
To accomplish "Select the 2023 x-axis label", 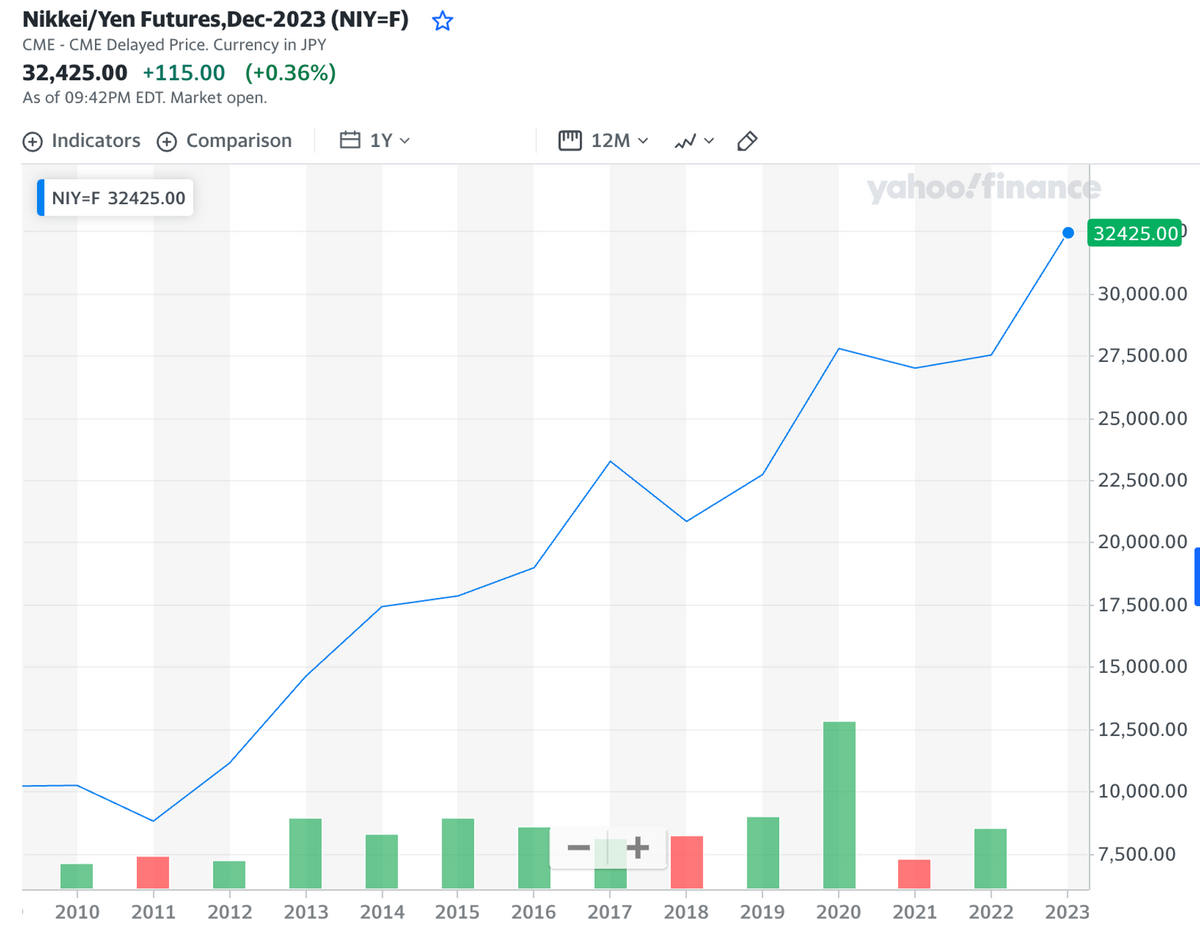I will click(1067, 912).
